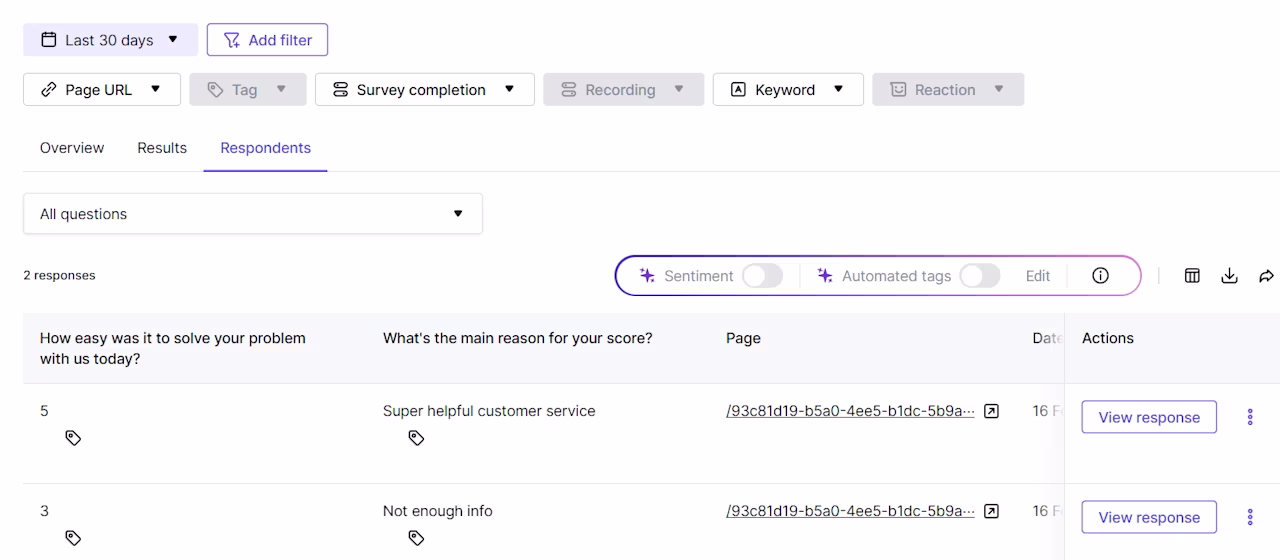The height and width of the screenshot is (560, 1280).
Task: Switch to the Results tab
Action: click(x=162, y=148)
